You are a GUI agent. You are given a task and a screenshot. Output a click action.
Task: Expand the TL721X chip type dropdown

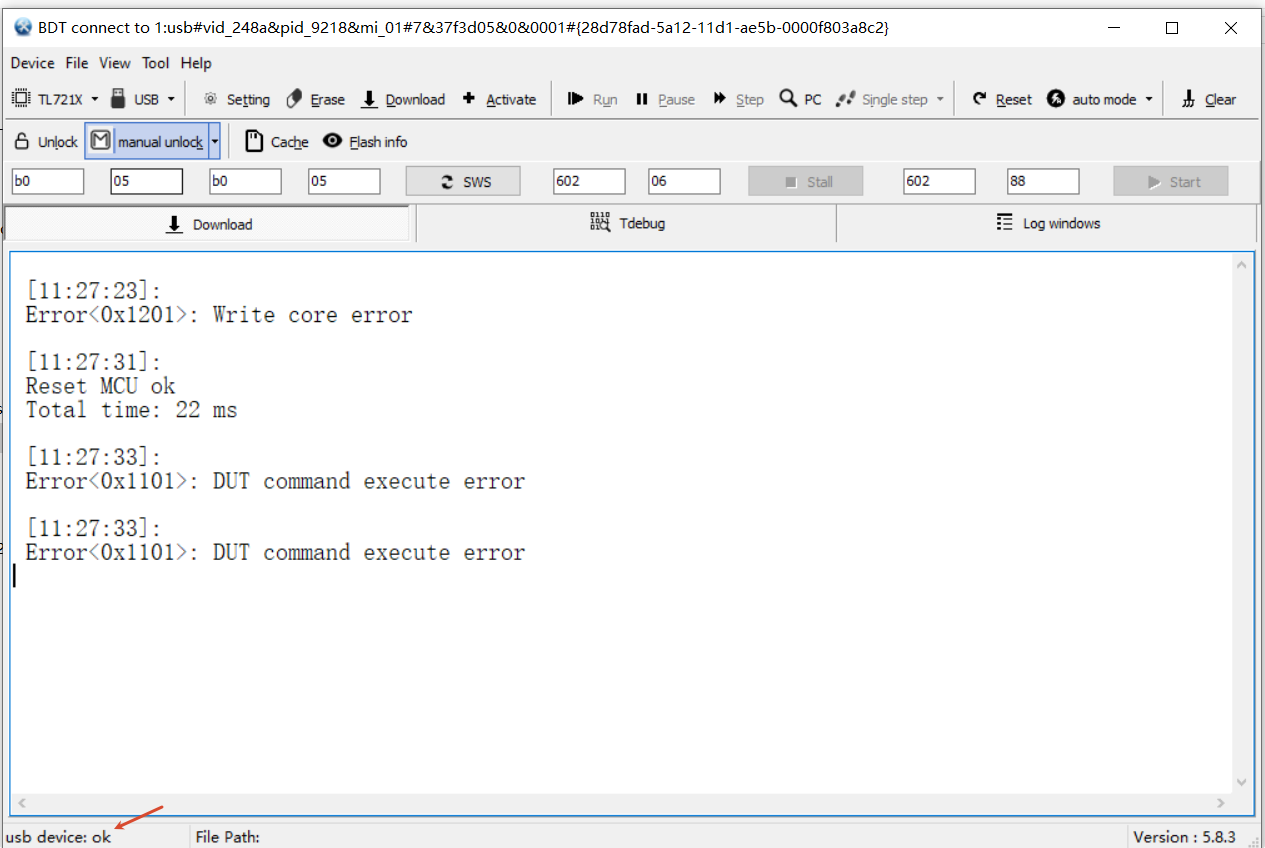56,99
